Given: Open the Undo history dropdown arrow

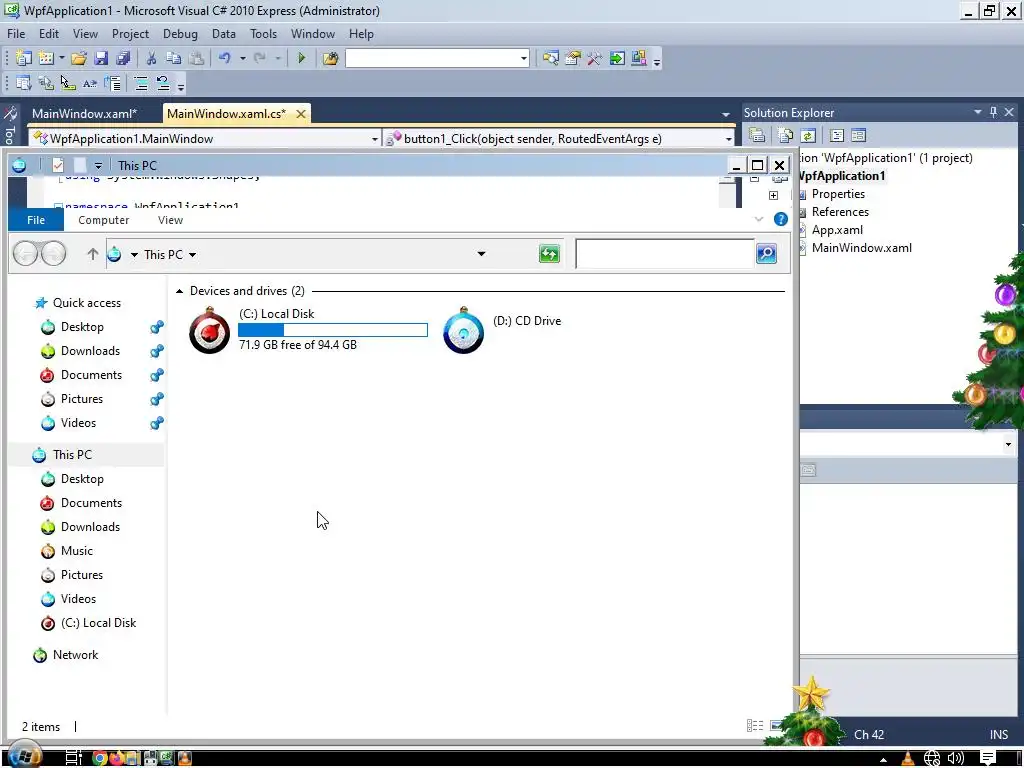Looking at the screenshot, I should pos(242,59).
